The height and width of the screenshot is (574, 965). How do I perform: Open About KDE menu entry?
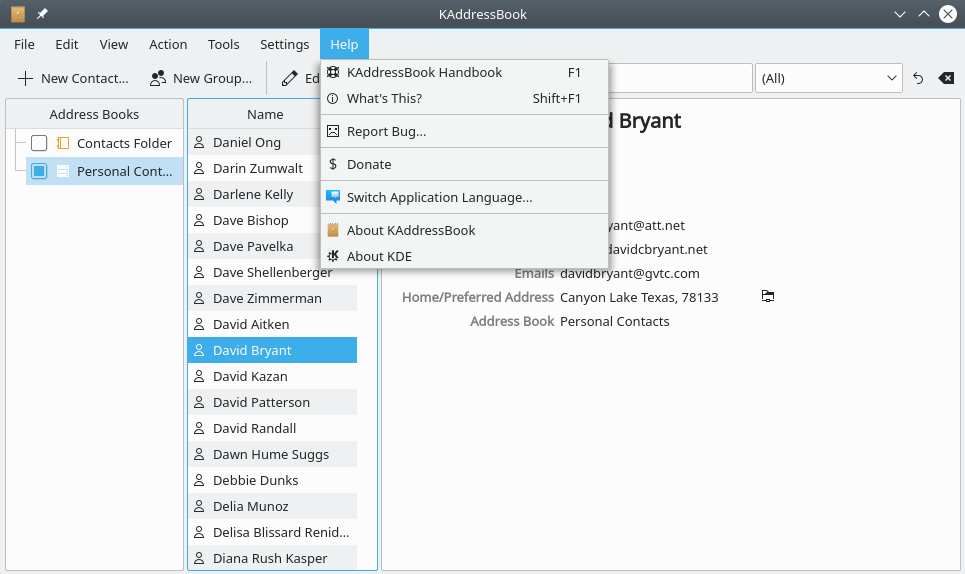click(x=465, y=256)
